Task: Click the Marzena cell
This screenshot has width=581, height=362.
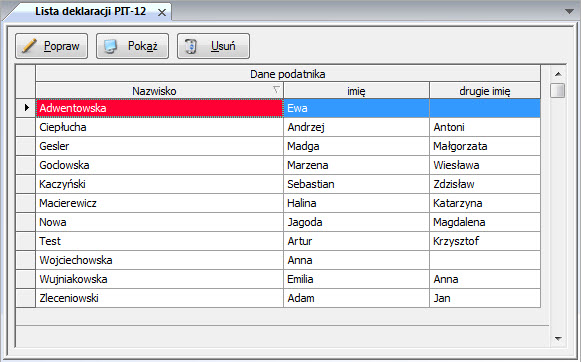Action: tap(356, 165)
